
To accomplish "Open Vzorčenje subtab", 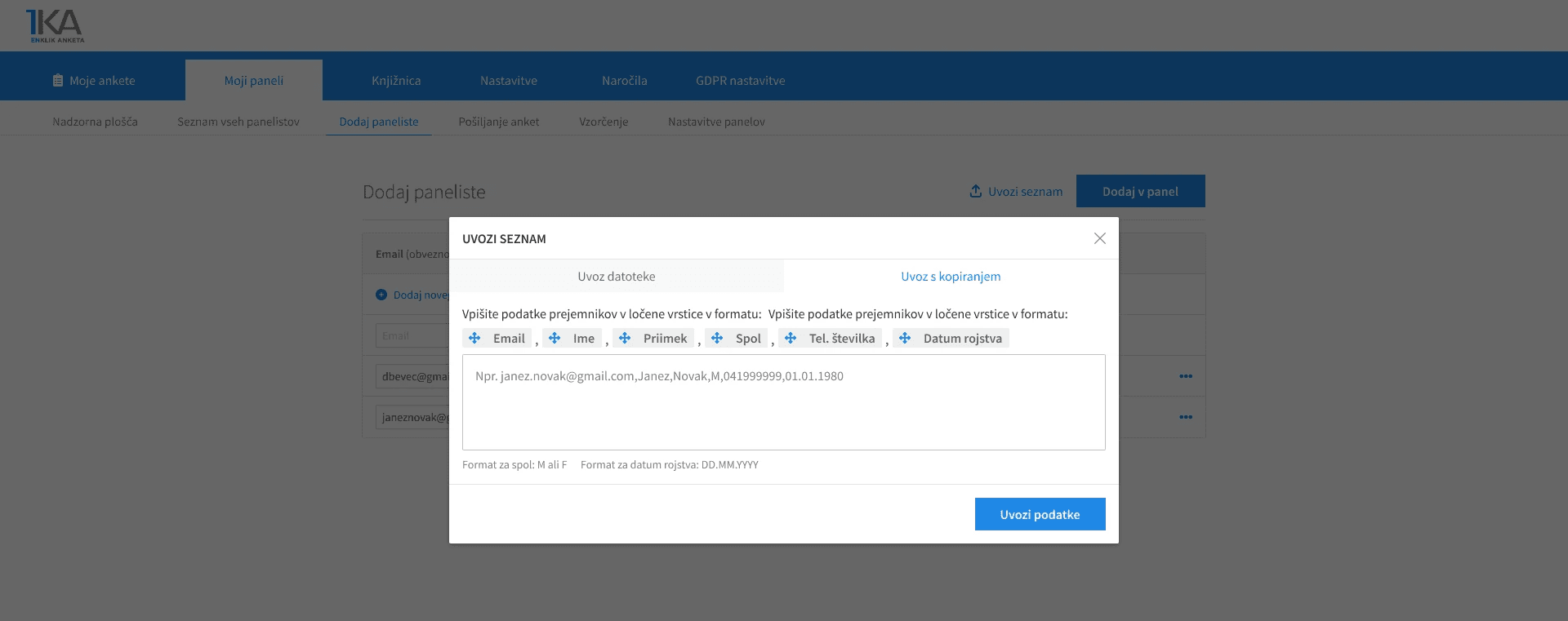I will [x=604, y=122].
